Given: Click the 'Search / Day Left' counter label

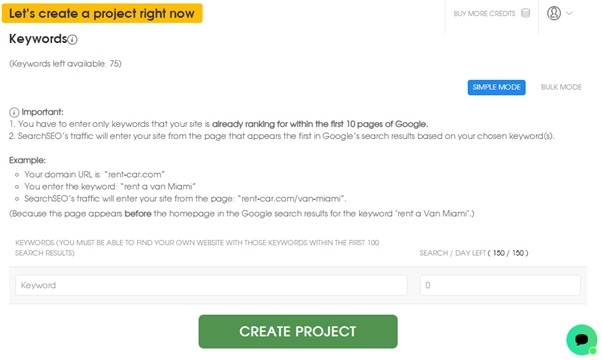Looking at the screenshot, I should pos(474,253).
